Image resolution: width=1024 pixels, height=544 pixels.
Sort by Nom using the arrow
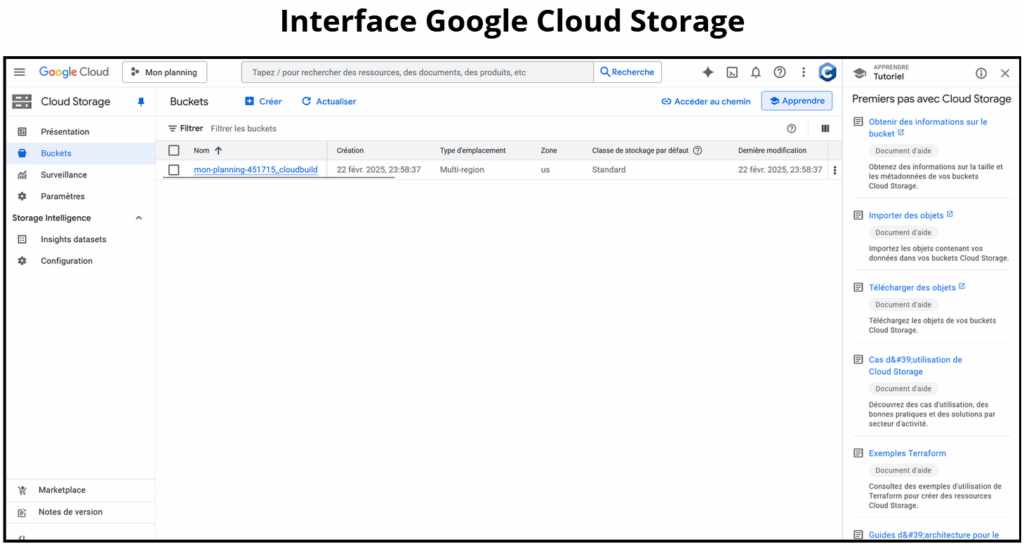pos(218,150)
